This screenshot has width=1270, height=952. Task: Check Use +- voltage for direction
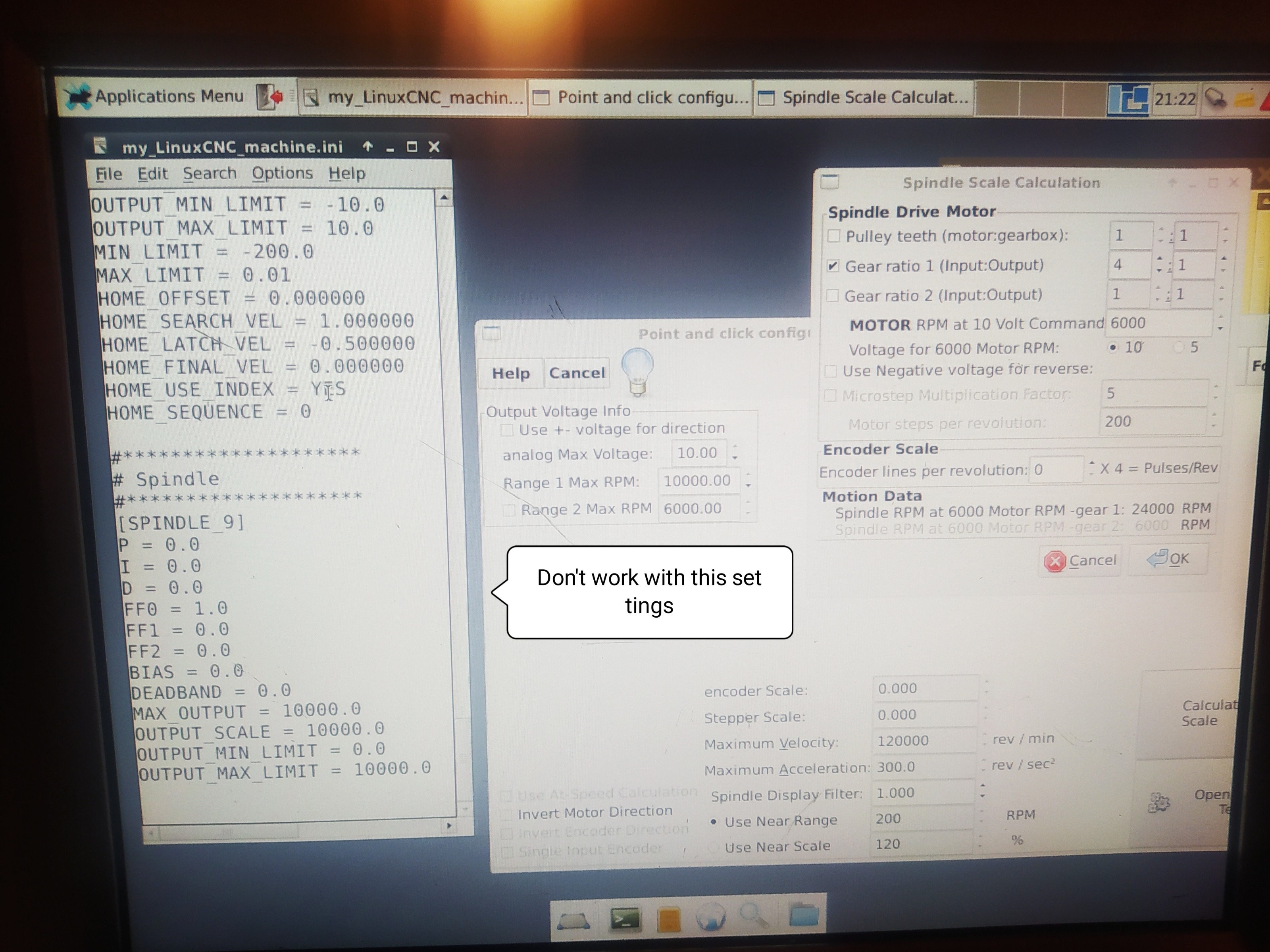506,430
